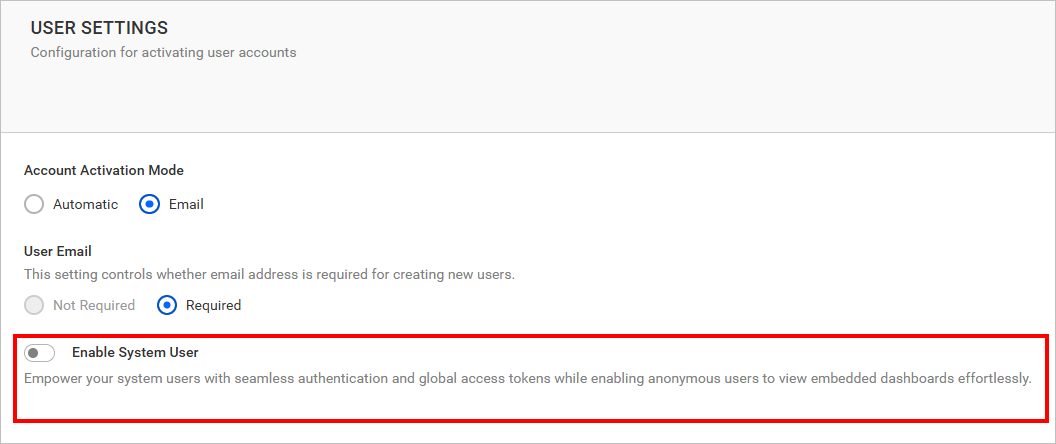Click the "Configuration for activating user accounts" subtitle
Screen dimensions: 1056x444
coord(163,52)
